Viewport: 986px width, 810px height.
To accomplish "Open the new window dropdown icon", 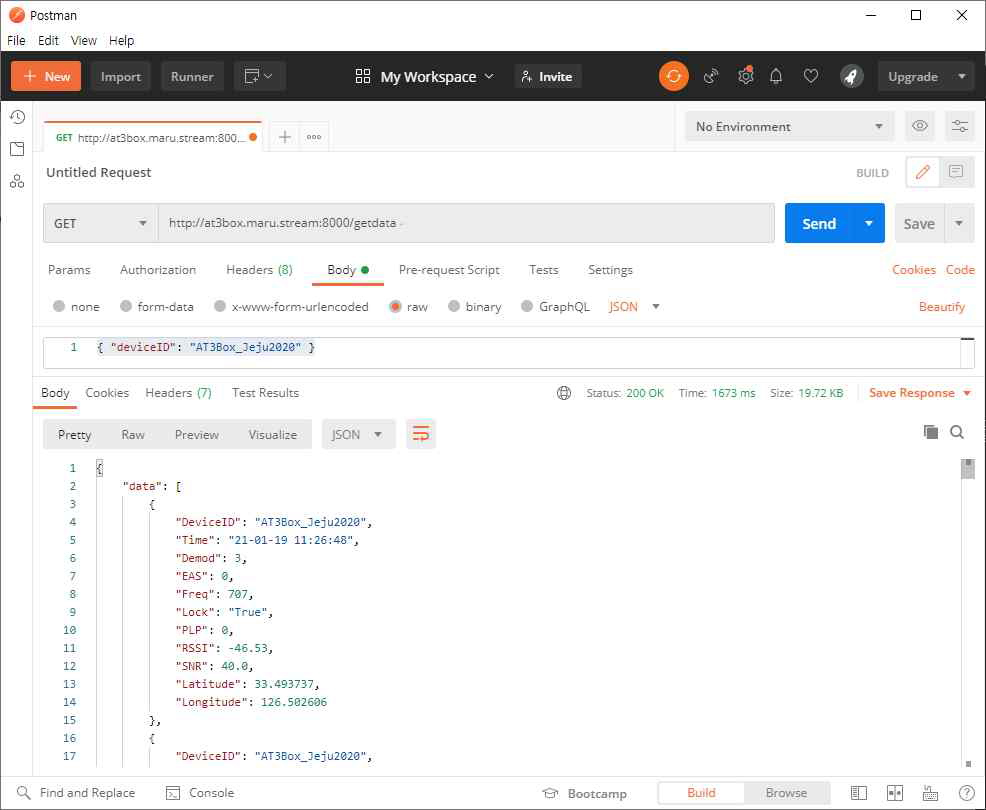I will pyautogui.click(x=260, y=77).
